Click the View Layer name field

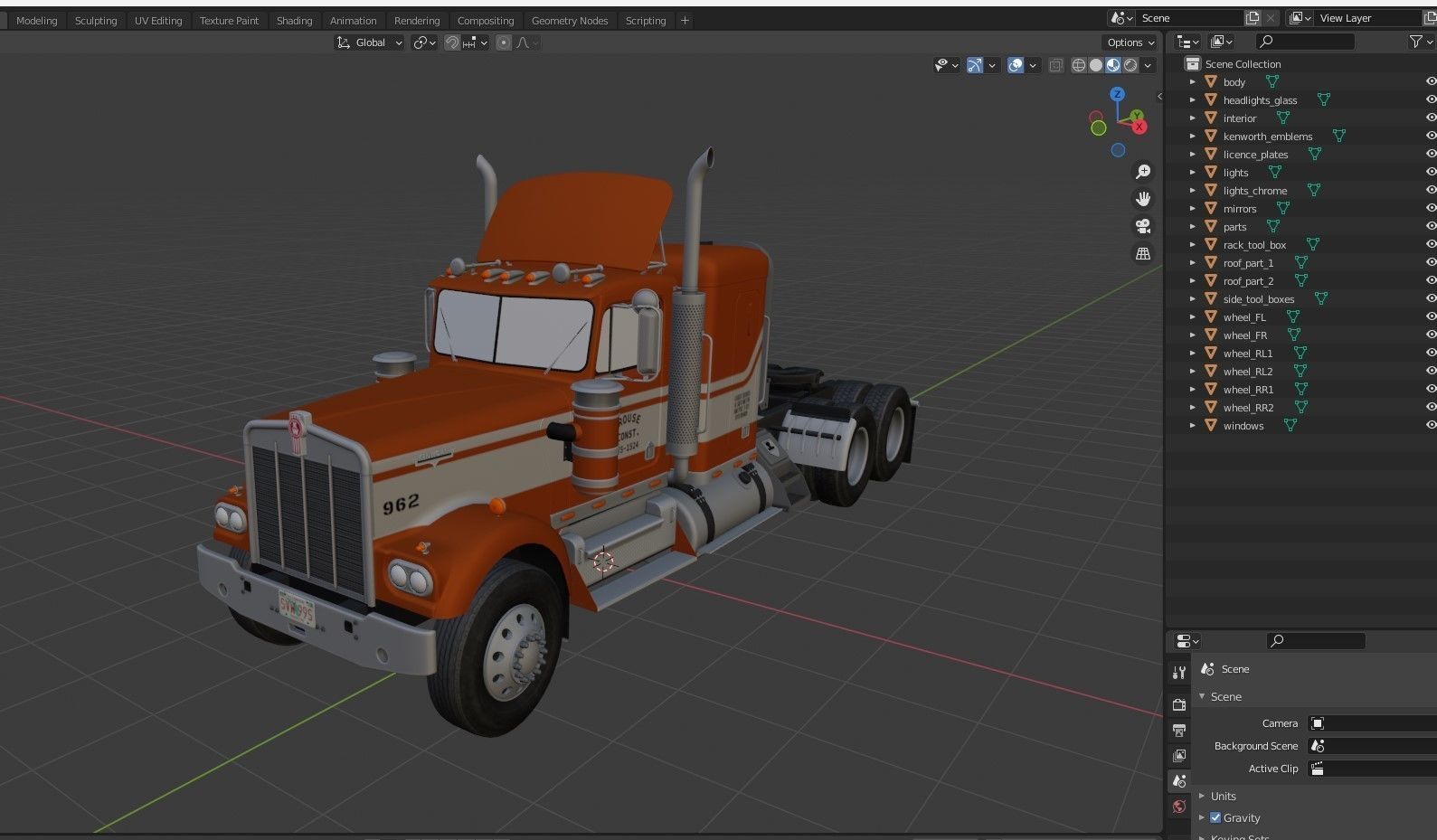1370,18
